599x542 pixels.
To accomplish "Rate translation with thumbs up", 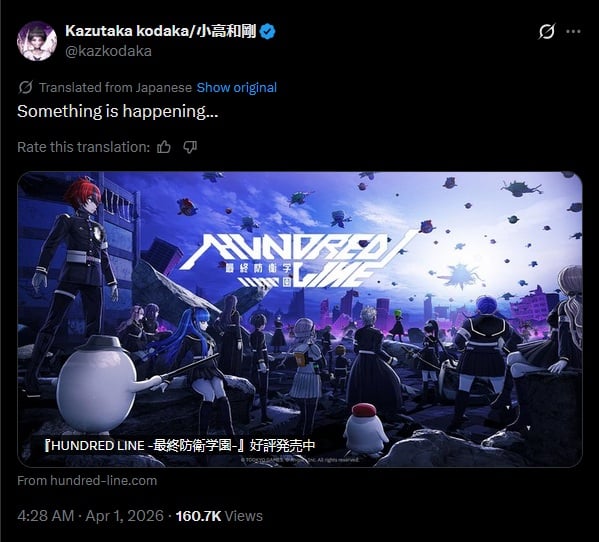I will tap(164, 147).
